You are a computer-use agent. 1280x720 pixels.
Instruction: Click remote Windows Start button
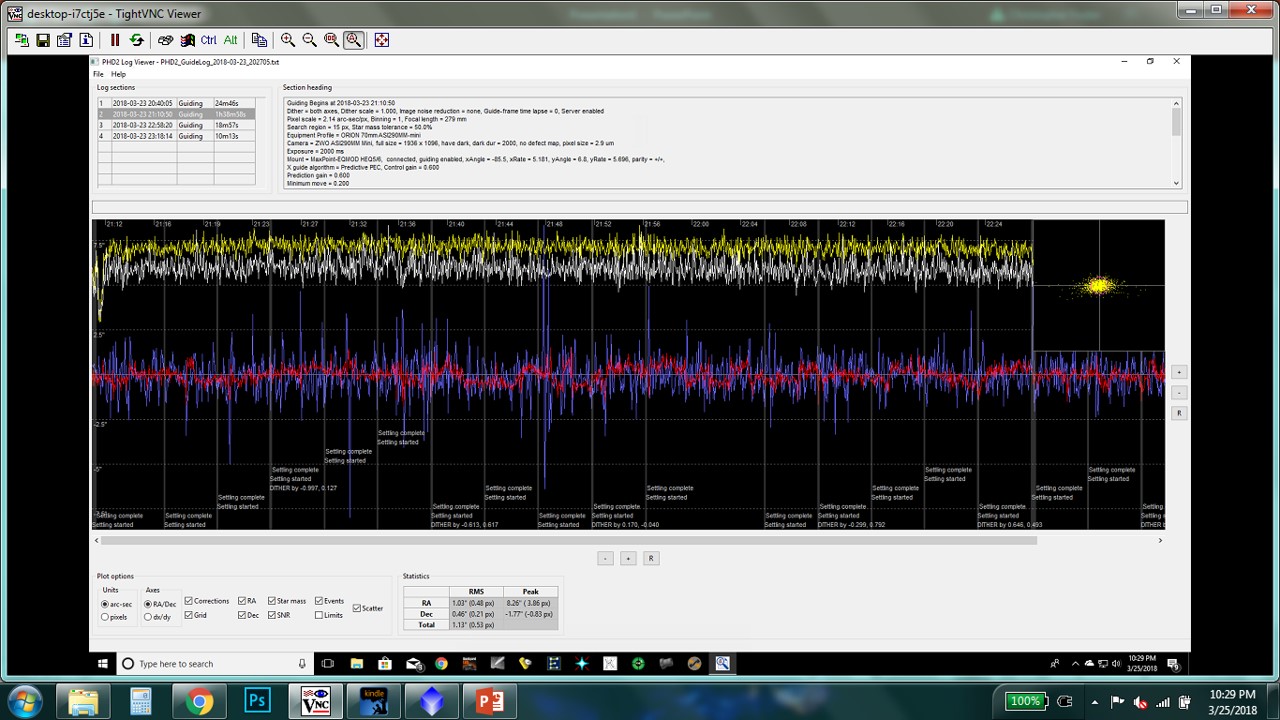[x=102, y=663]
